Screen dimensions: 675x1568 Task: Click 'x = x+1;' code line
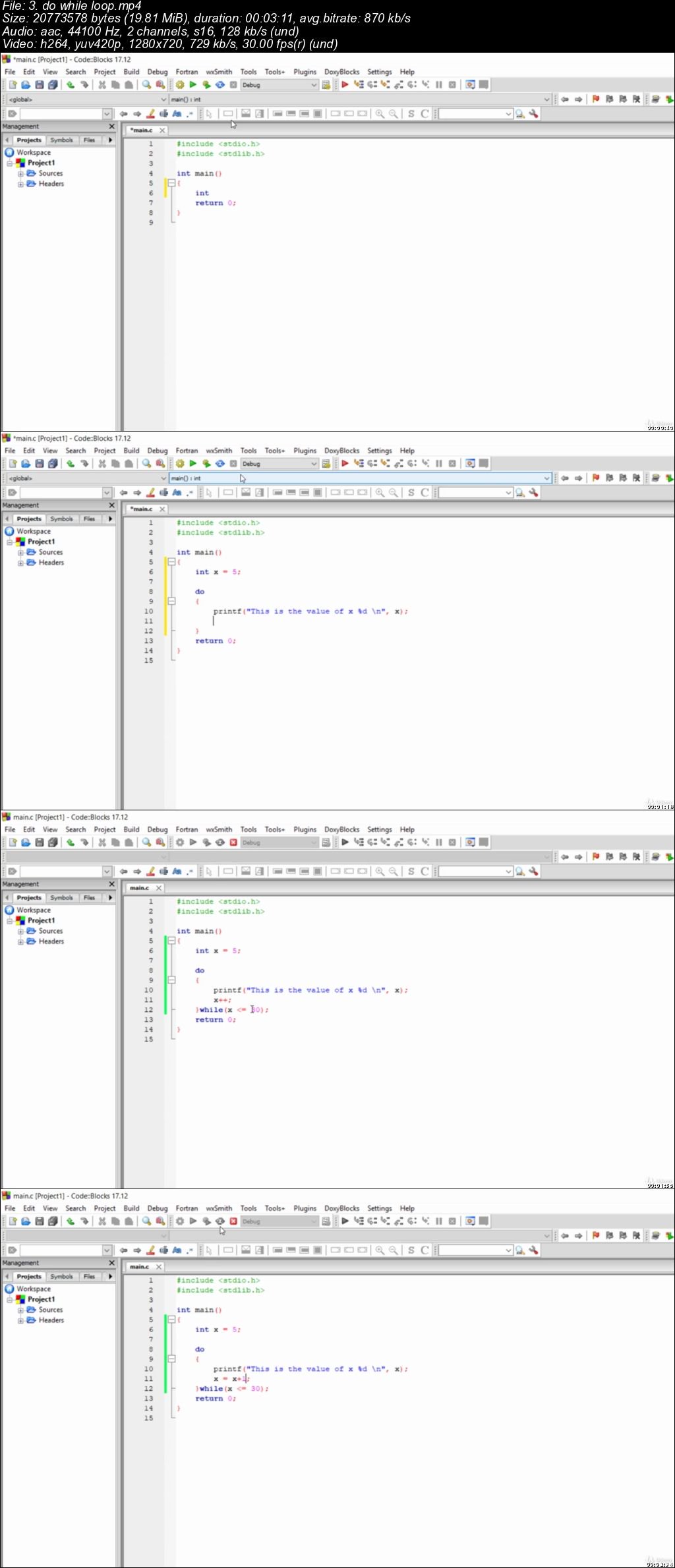point(231,1379)
